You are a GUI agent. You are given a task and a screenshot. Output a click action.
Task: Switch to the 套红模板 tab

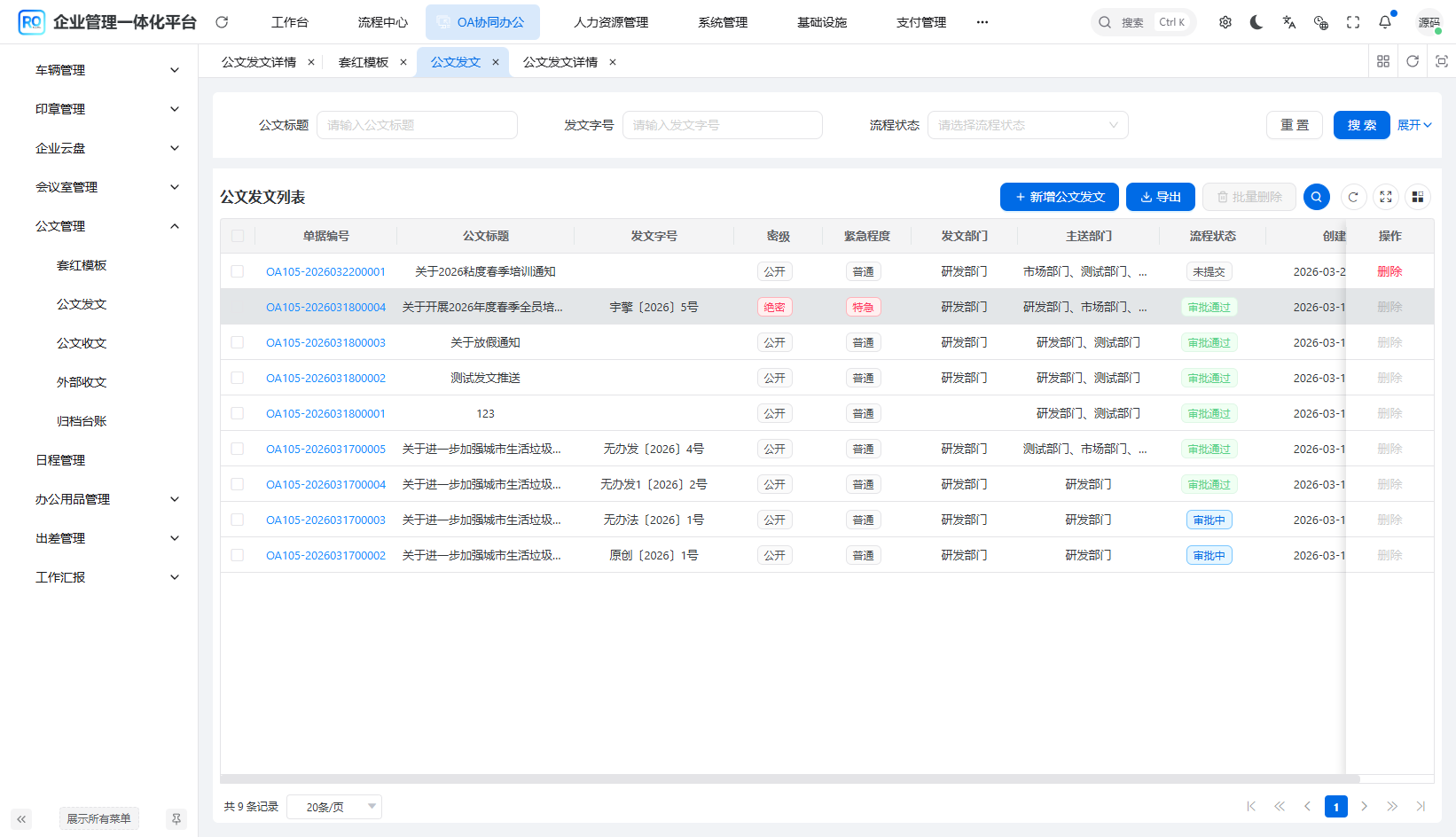tap(364, 62)
